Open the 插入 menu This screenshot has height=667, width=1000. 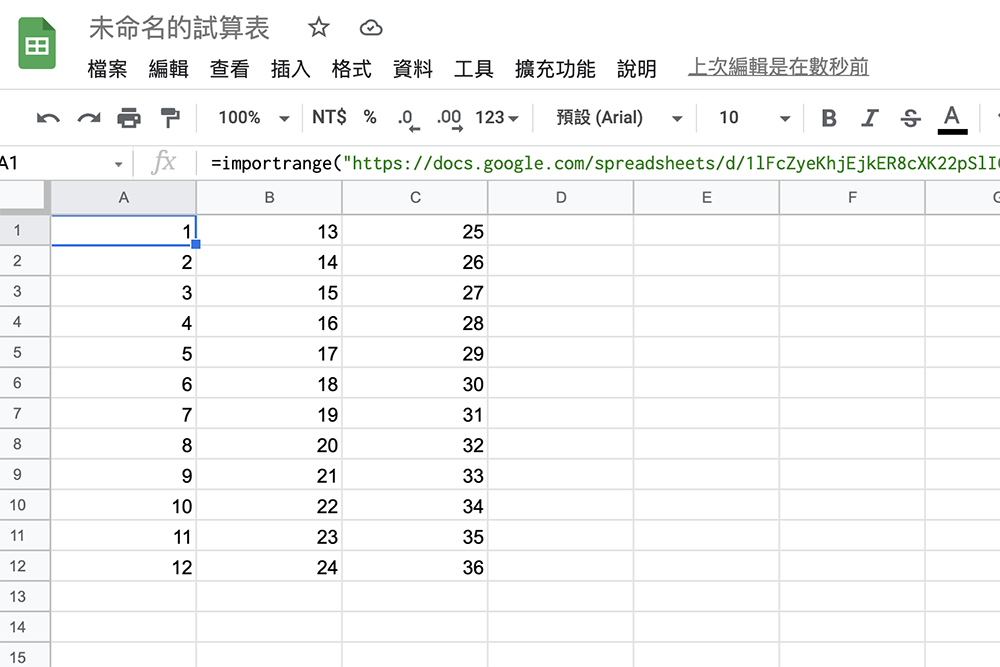pos(290,69)
